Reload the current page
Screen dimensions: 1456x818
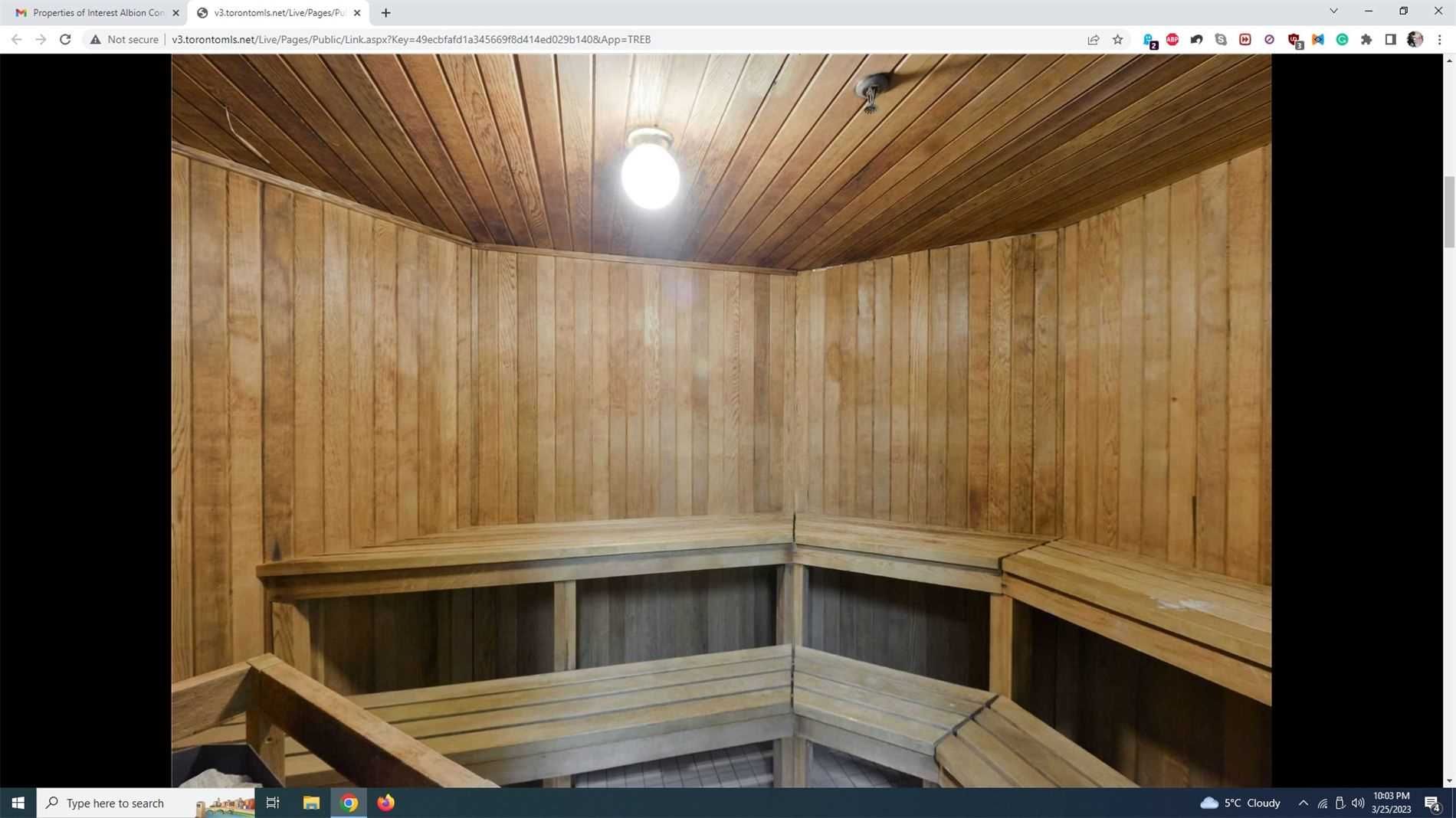point(65,39)
